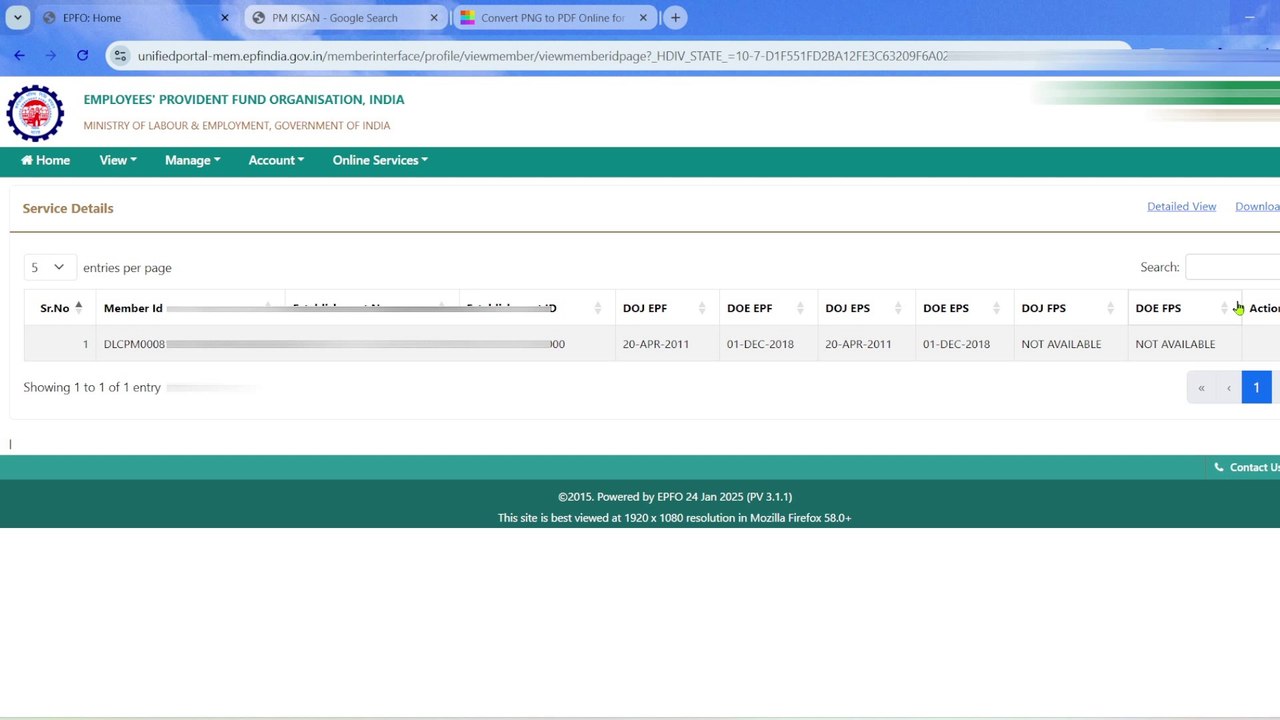Open the Online Services menu dropdown
This screenshot has width=1280, height=720.
pos(380,160)
